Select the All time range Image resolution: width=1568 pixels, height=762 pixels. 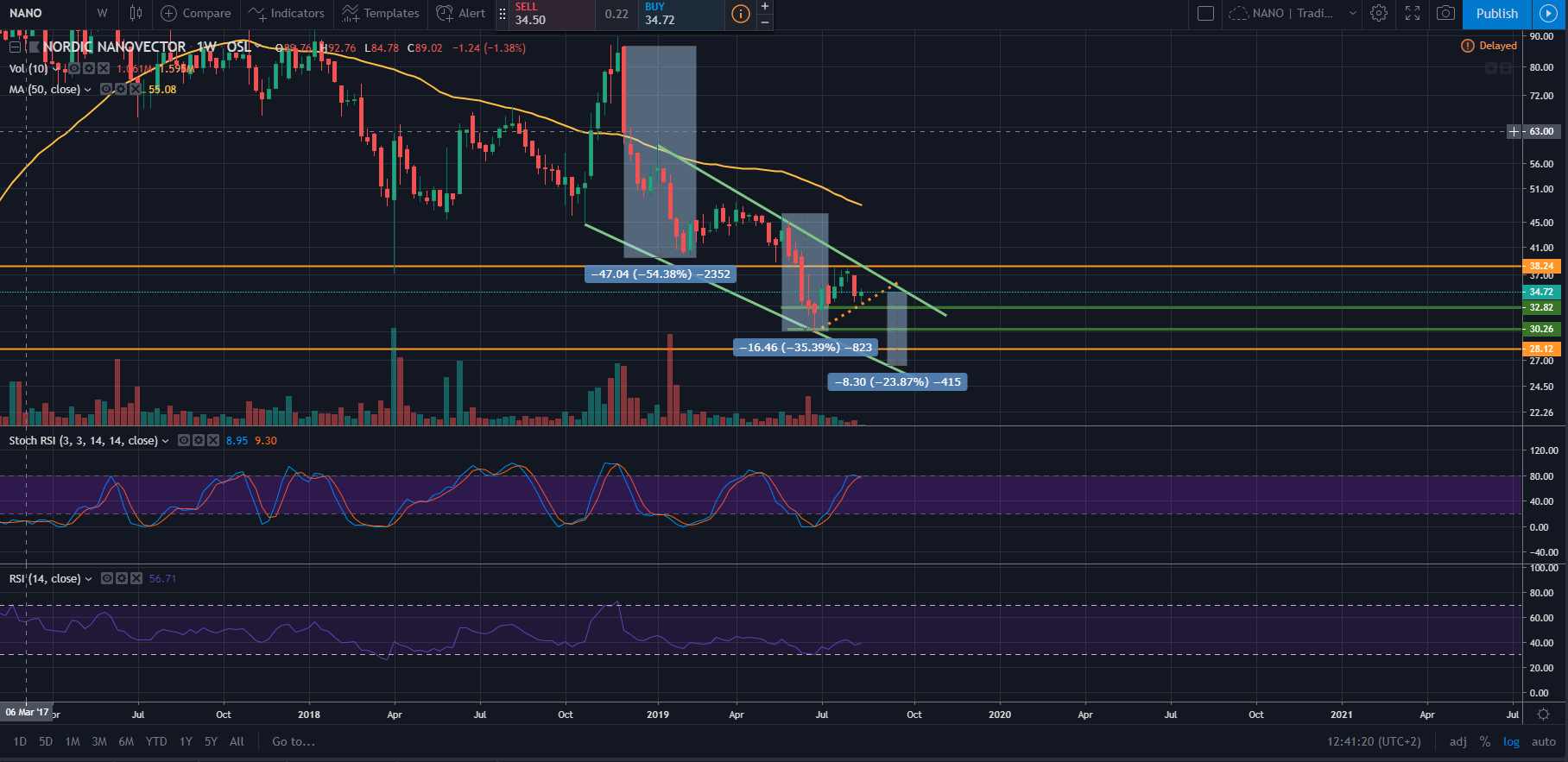237,741
